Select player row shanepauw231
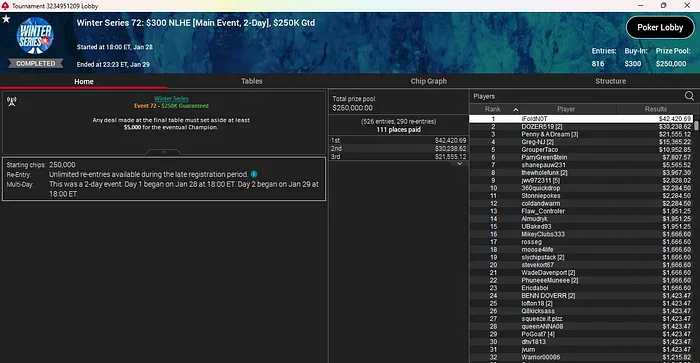Viewport: 700px width, 363px height. coord(581,165)
